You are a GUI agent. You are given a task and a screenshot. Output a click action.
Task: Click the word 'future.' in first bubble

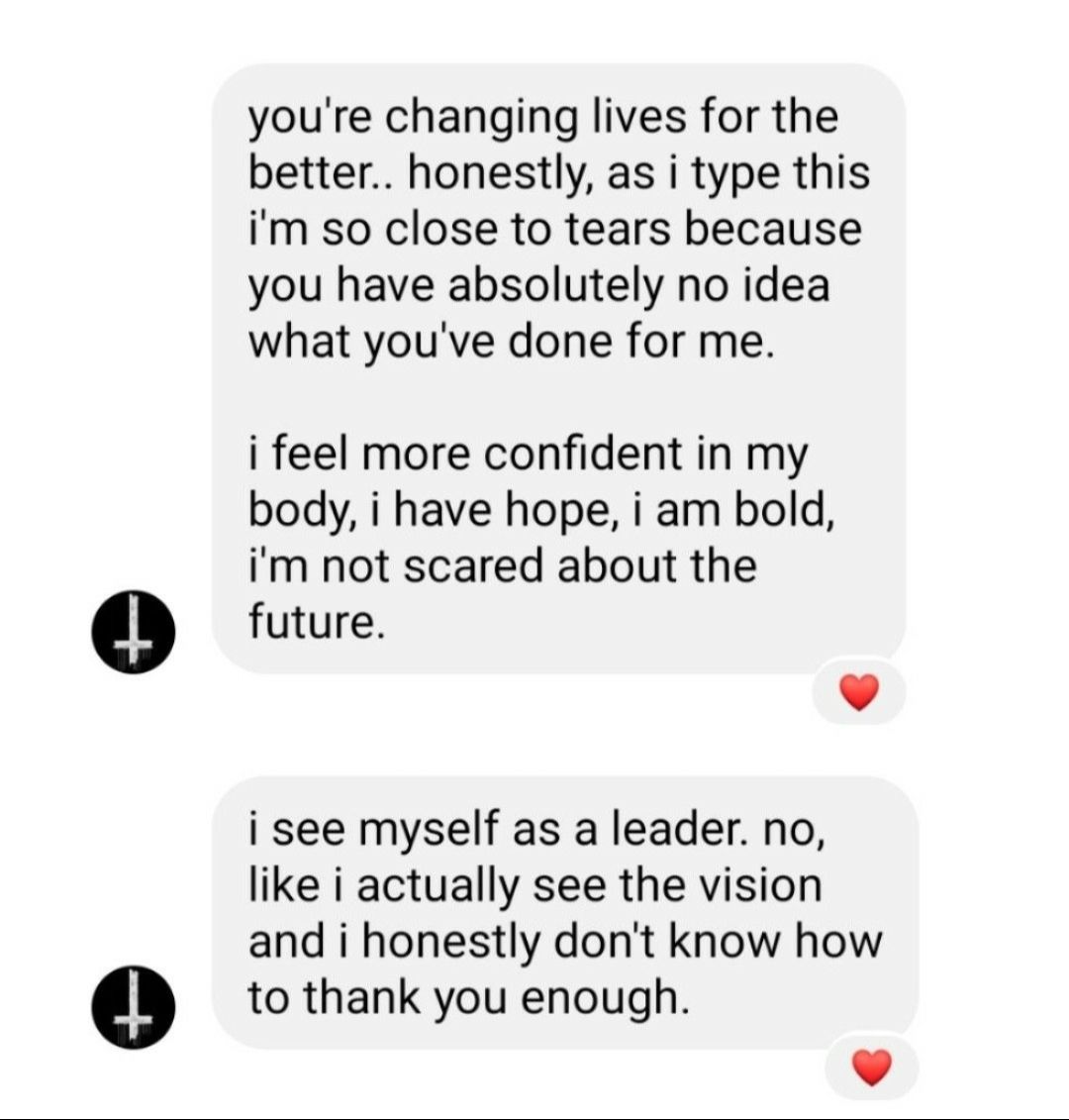(x=317, y=622)
